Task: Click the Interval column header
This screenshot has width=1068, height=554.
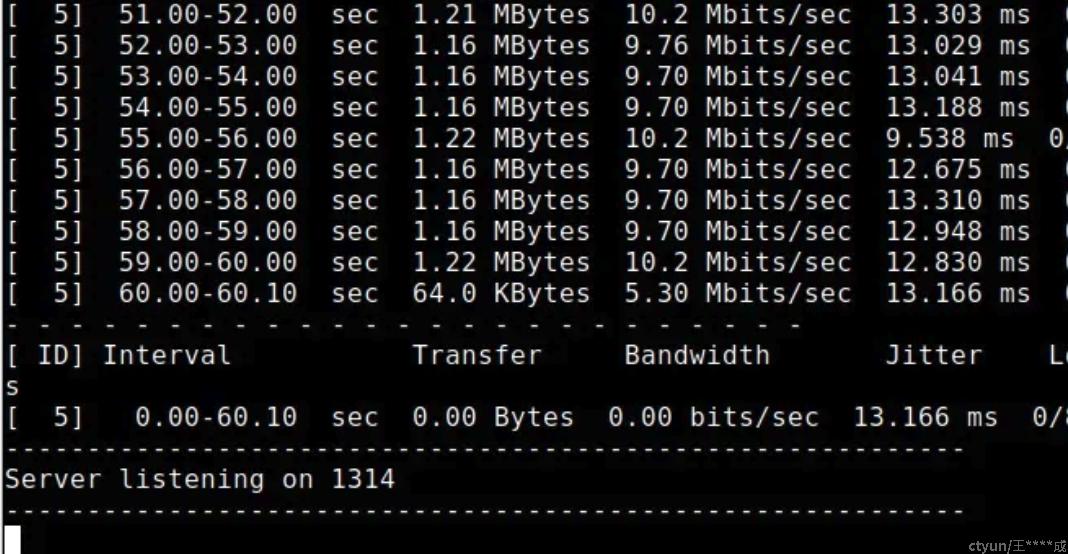Action: tap(168, 355)
